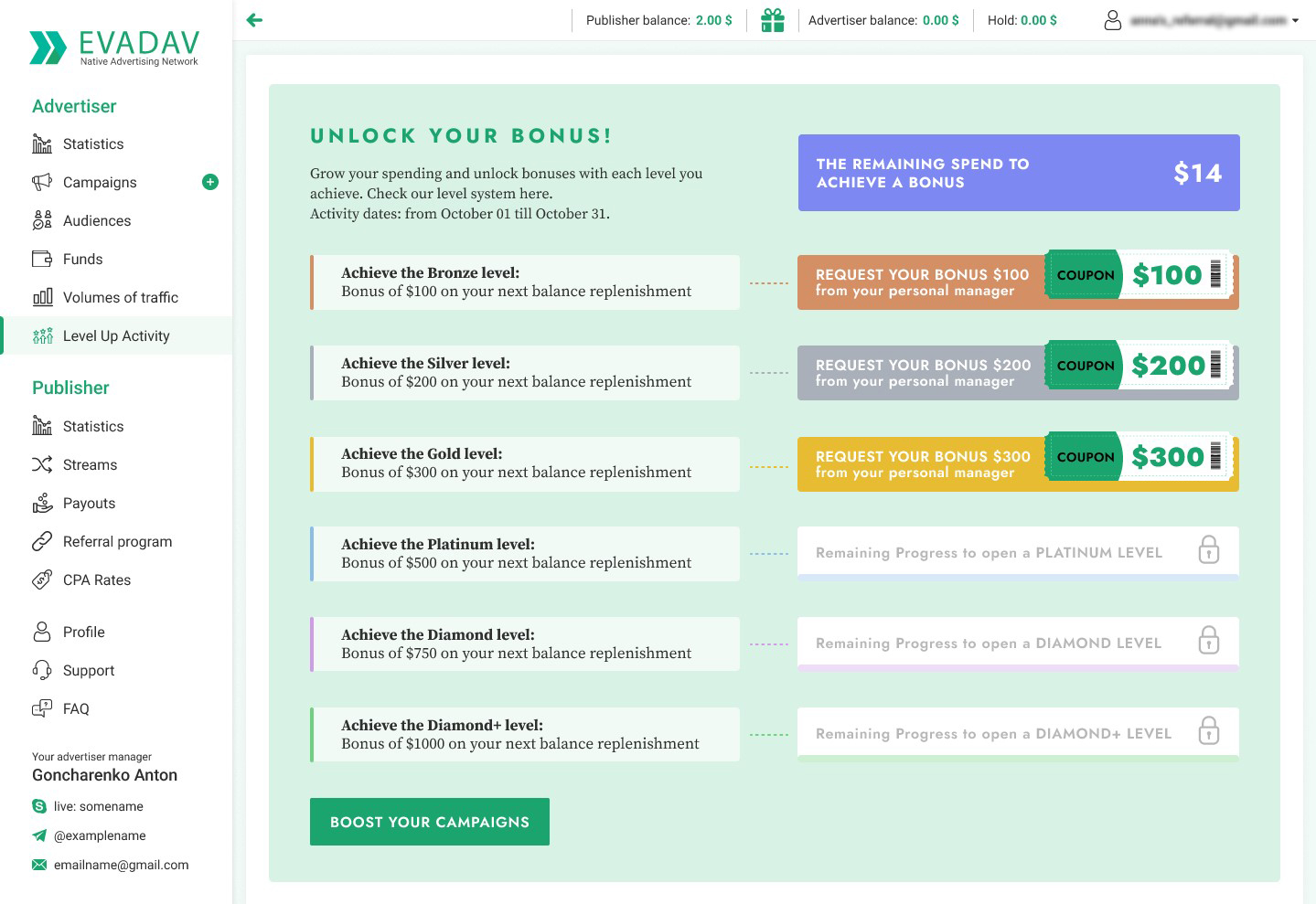The image size is (1316, 904).
Task: Expand the account email dropdown arrow
Action: pos(1296,20)
